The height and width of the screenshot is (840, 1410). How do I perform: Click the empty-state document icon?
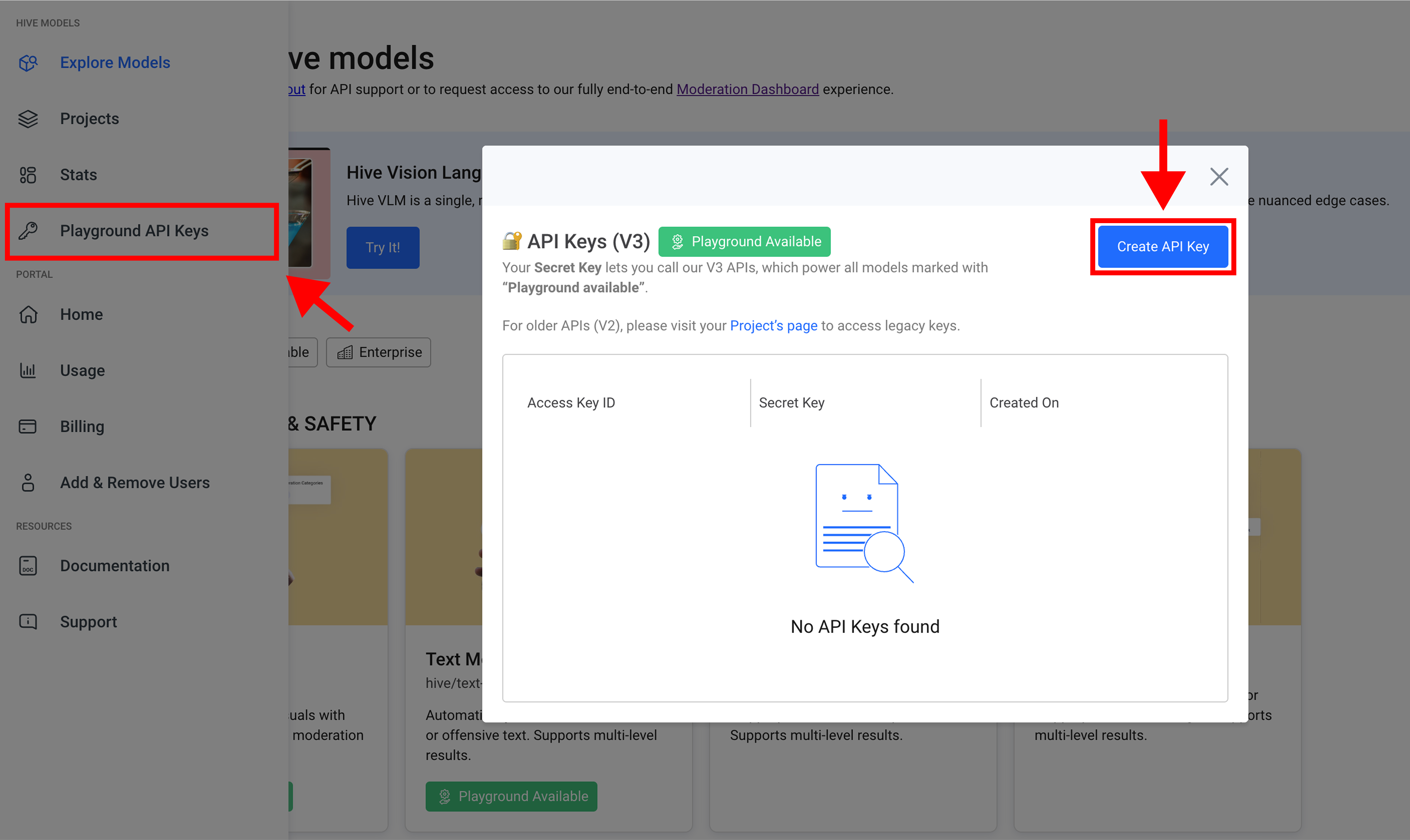tap(864, 524)
